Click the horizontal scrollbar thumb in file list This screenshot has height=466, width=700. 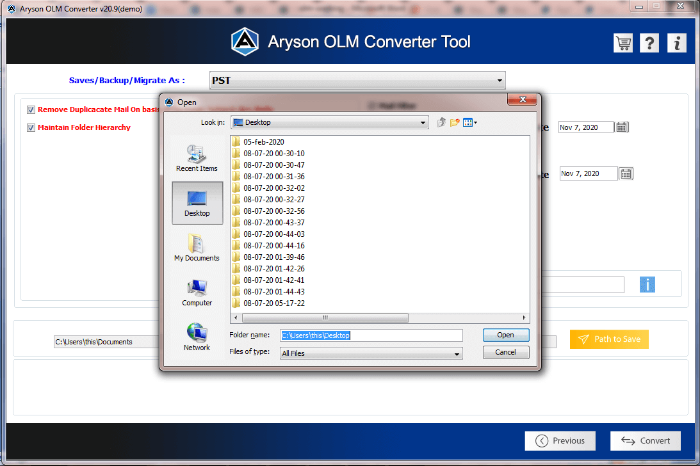coord(325,318)
